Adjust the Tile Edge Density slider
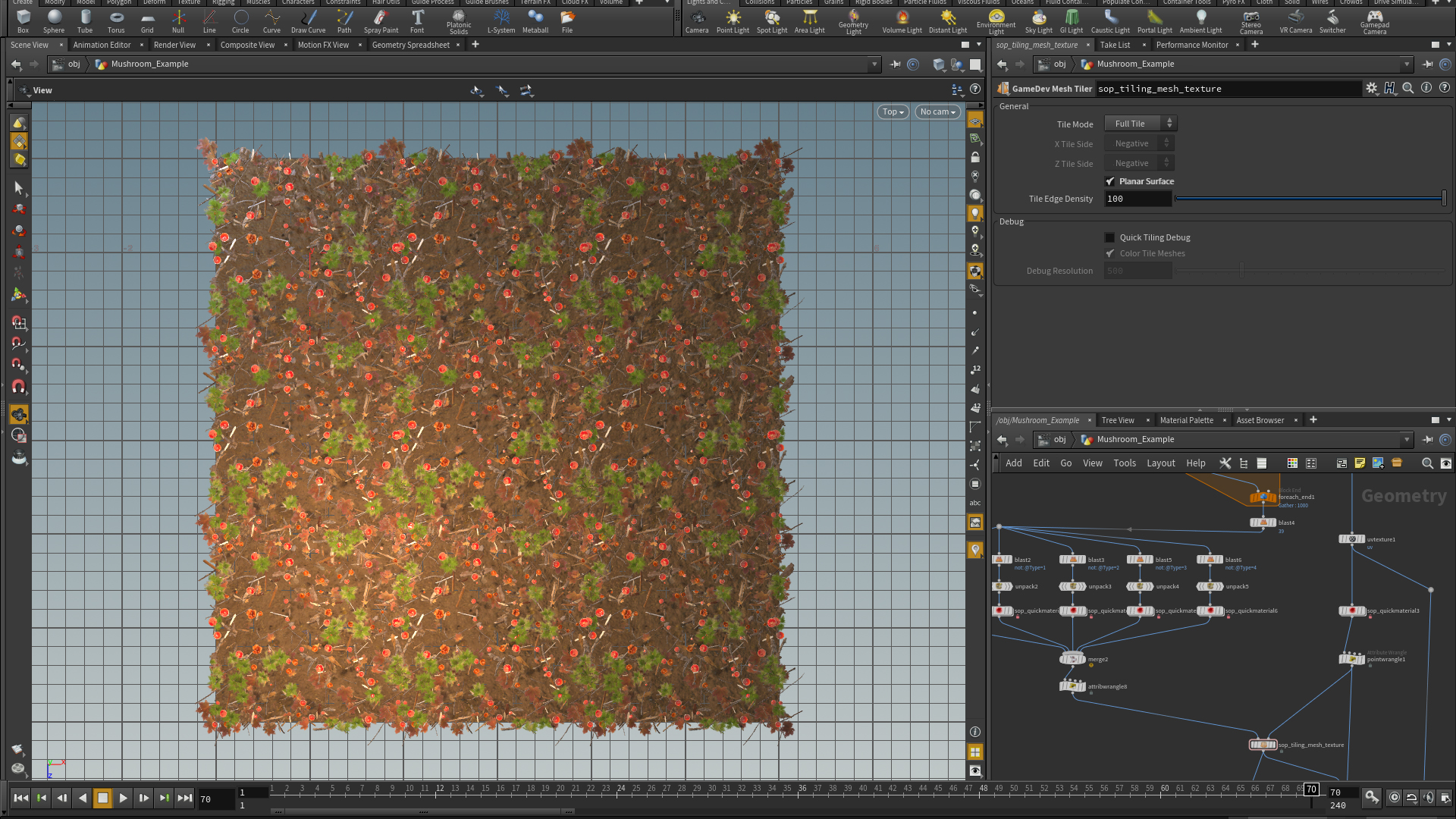This screenshot has width=1456, height=819. click(x=1310, y=199)
